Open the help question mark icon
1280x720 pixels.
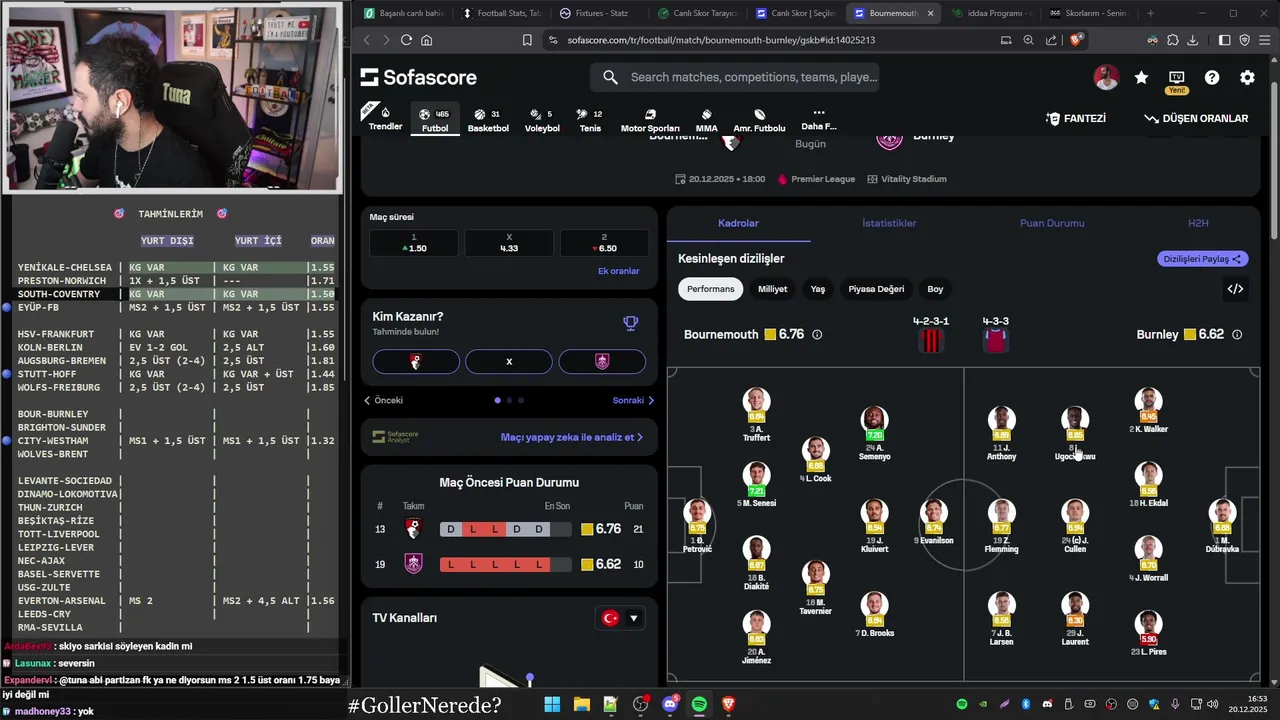[x=1212, y=77]
